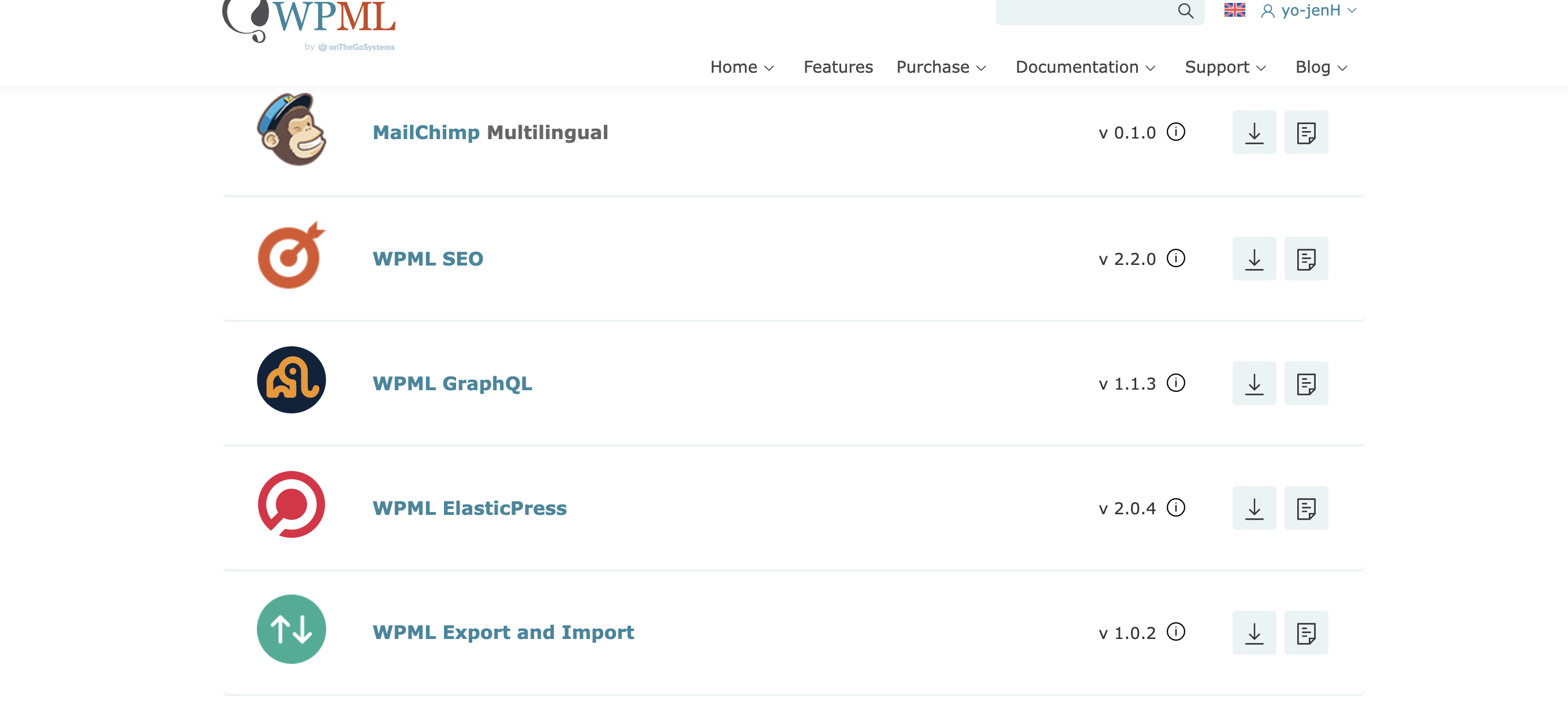The height and width of the screenshot is (725, 1568).
Task: Click version text v 1.1.3
Action: [1127, 384]
